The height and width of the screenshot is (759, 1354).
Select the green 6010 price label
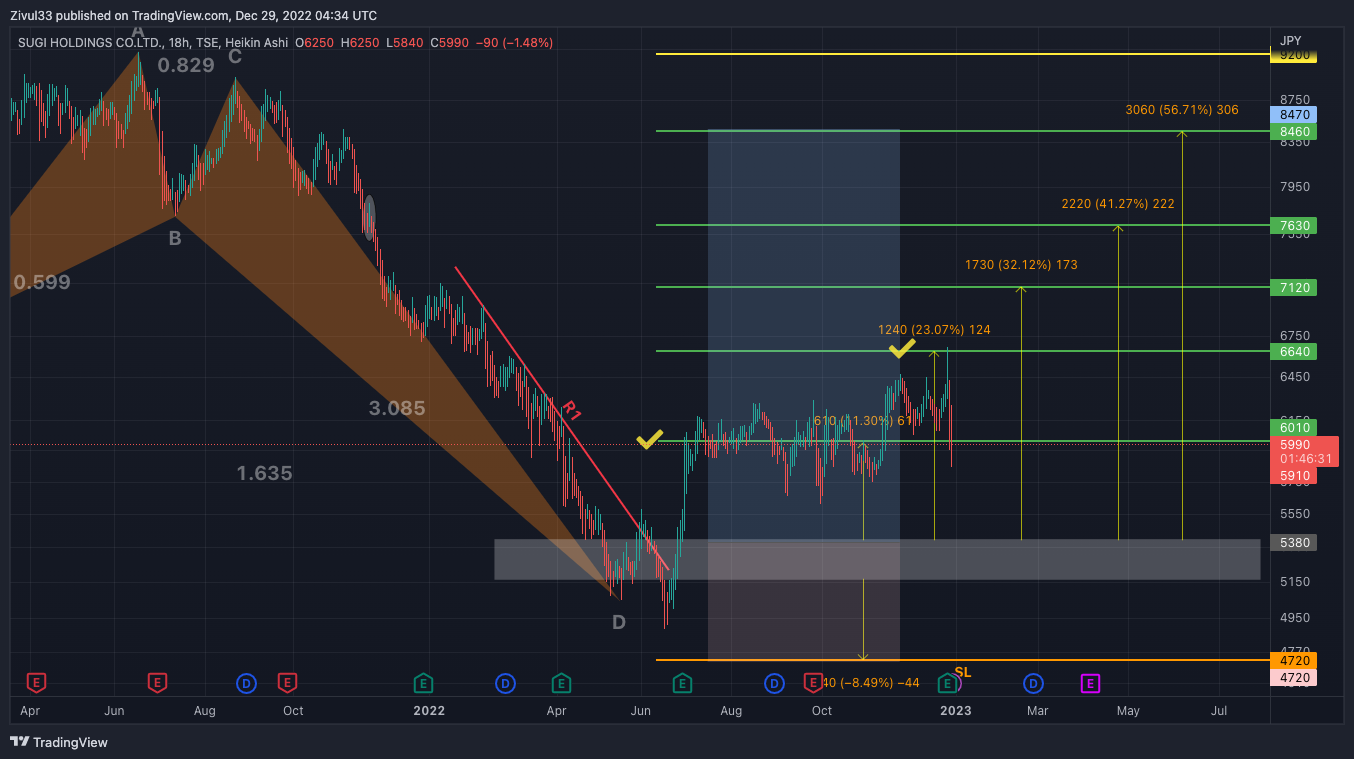[1294, 427]
